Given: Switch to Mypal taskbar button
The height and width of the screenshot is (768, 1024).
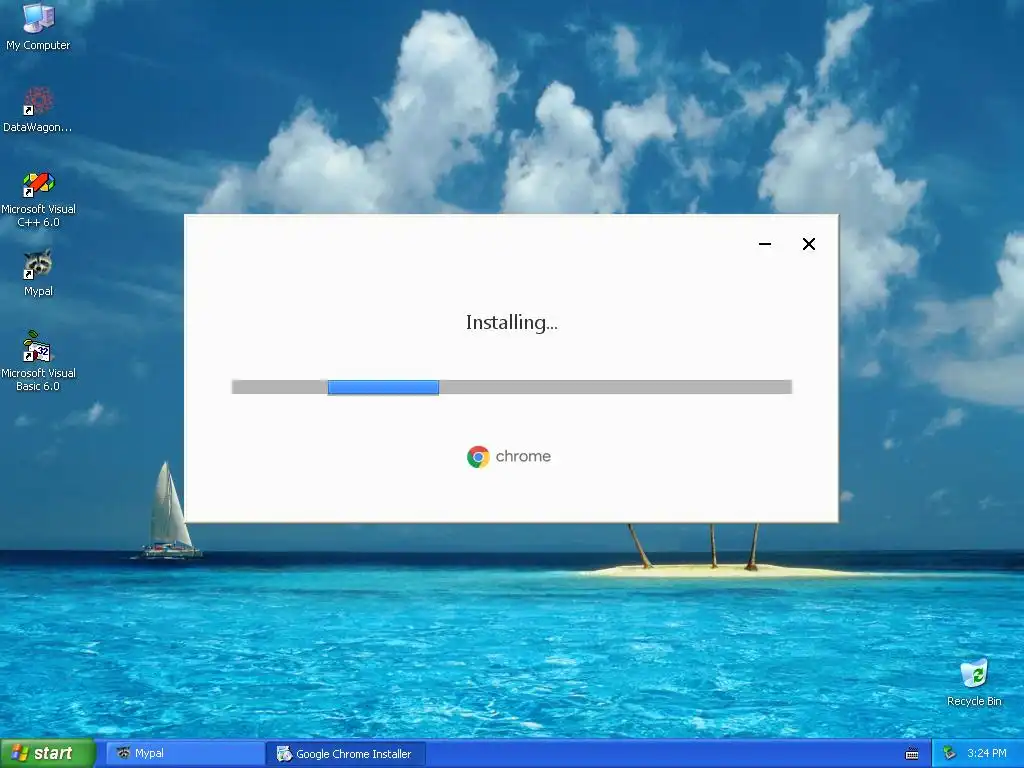Looking at the screenshot, I should tap(185, 753).
